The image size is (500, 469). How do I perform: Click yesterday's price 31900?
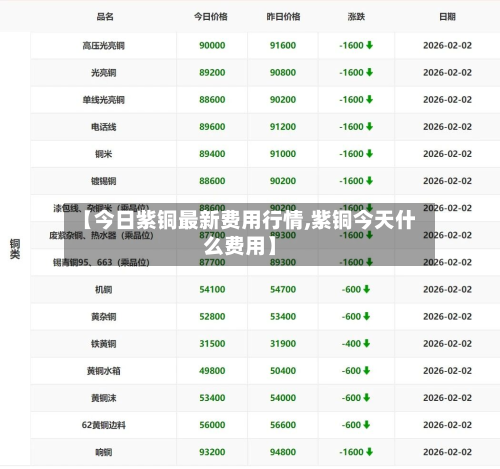click(283, 343)
